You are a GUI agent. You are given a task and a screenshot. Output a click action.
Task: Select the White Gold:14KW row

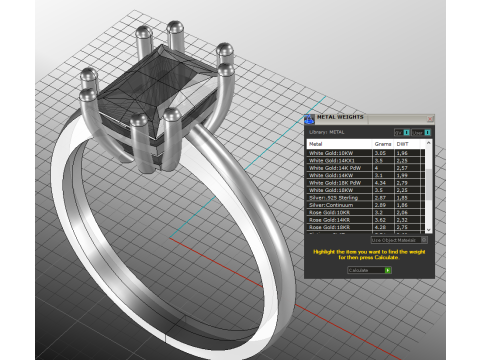(366, 175)
